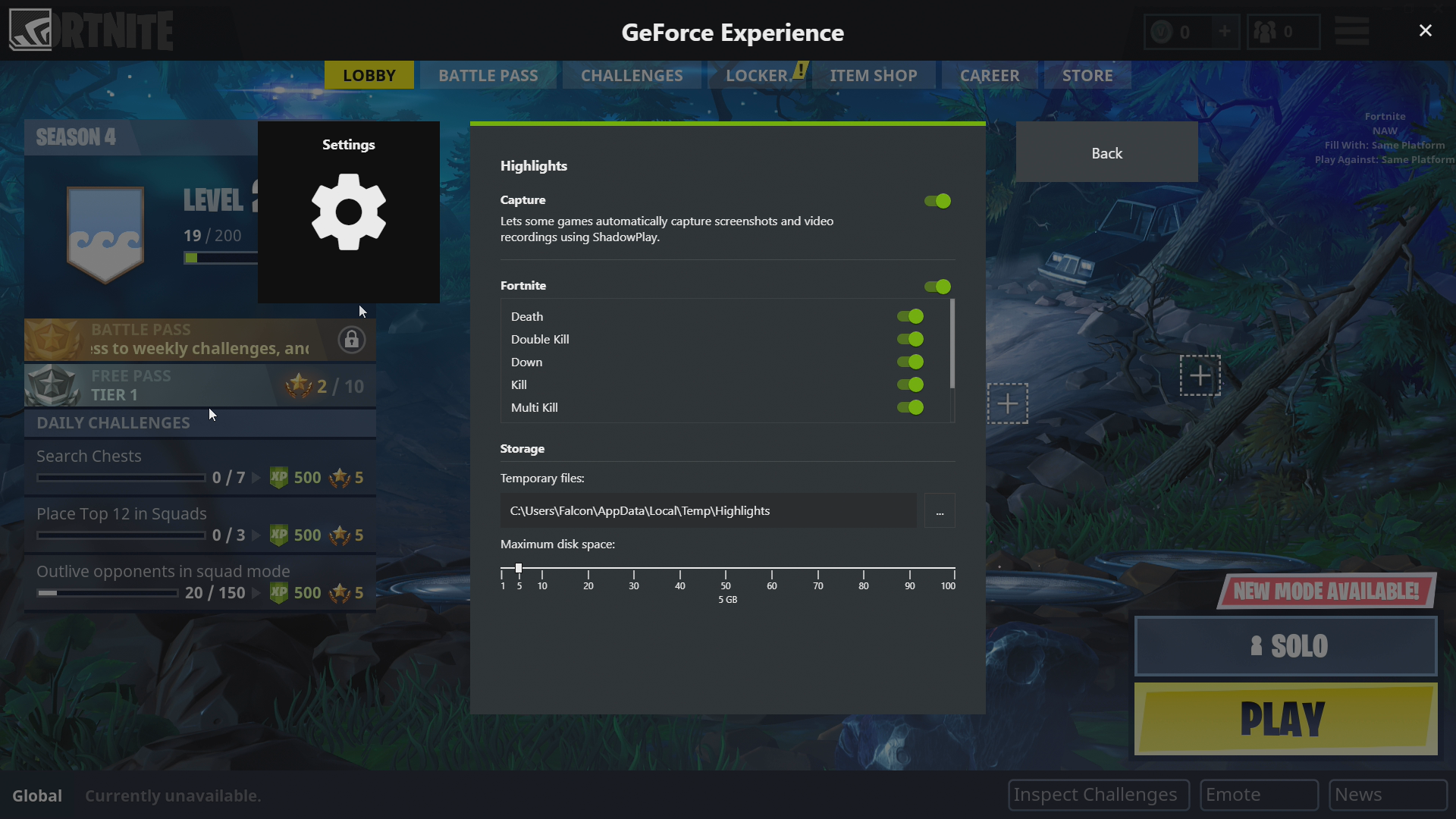Screen dimensions: 1456x819
Task: Expand the Fortnite highlights section
Action: [523, 285]
